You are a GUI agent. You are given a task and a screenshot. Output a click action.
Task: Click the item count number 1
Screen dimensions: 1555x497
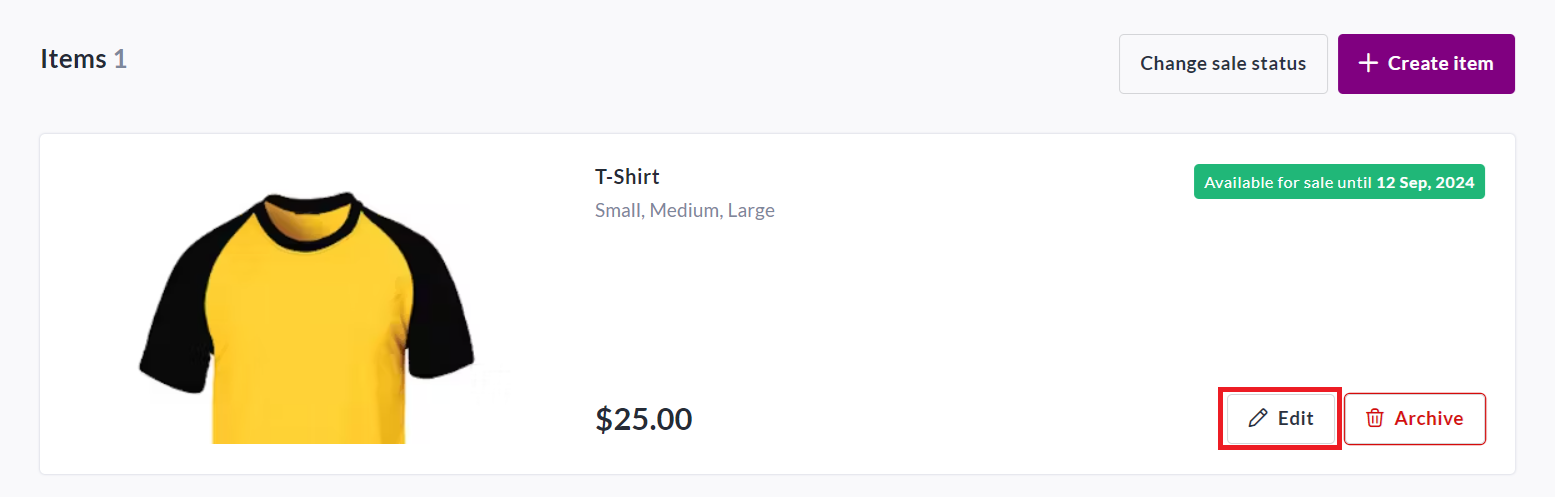120,59
